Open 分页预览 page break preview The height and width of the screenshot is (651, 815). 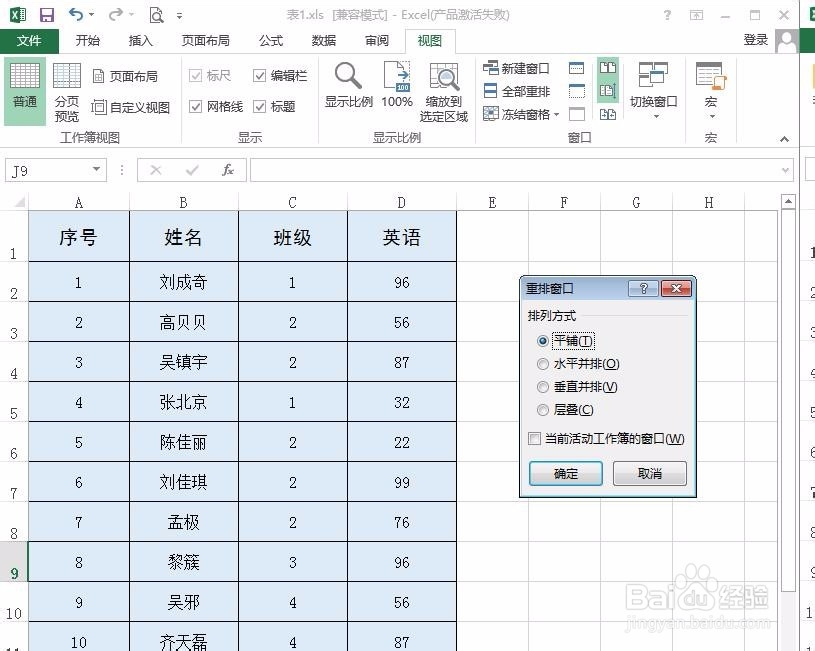point(66,88)
